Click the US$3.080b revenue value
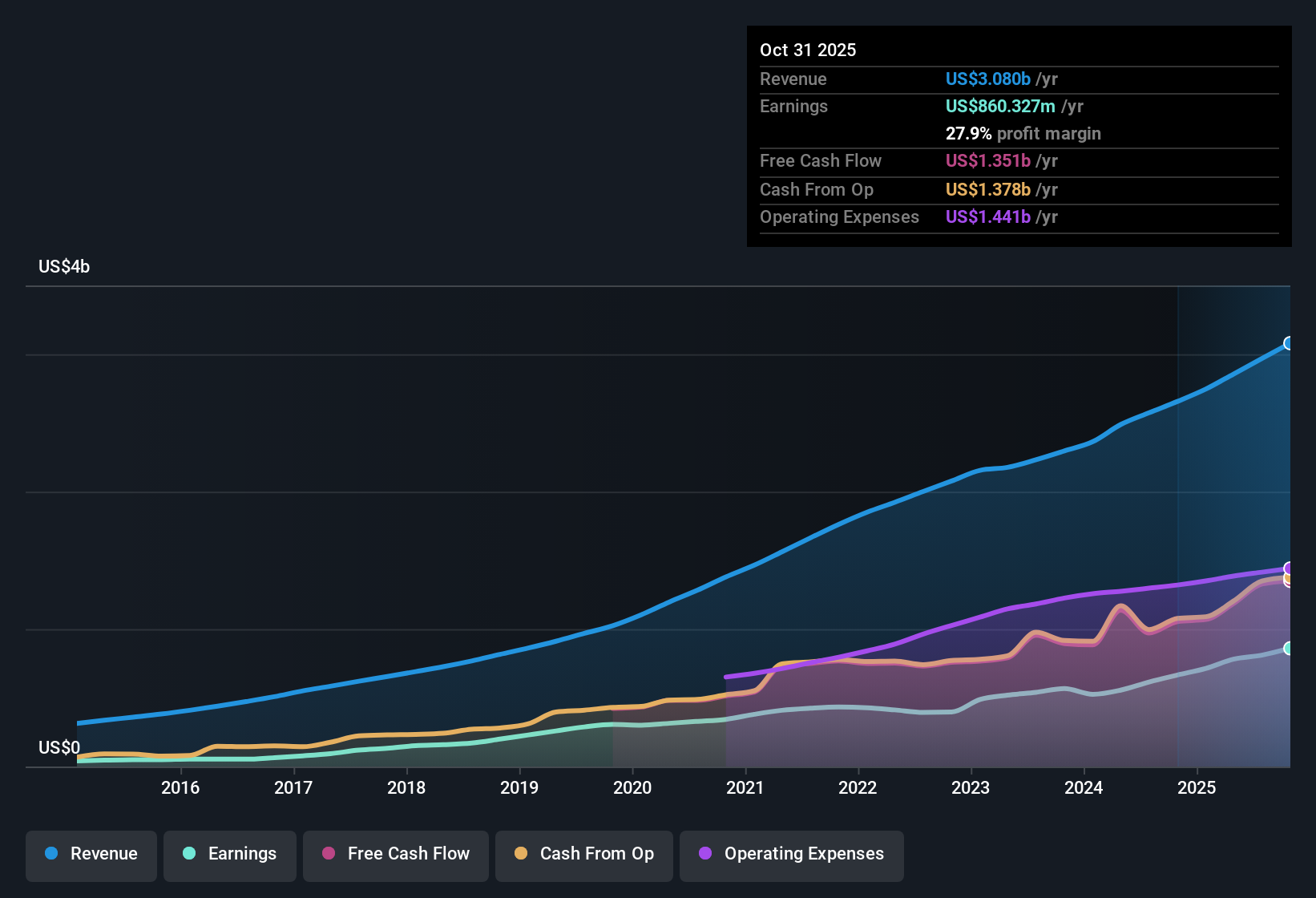The width and height of the screenshot is (1316, 898). pos(988,79)
